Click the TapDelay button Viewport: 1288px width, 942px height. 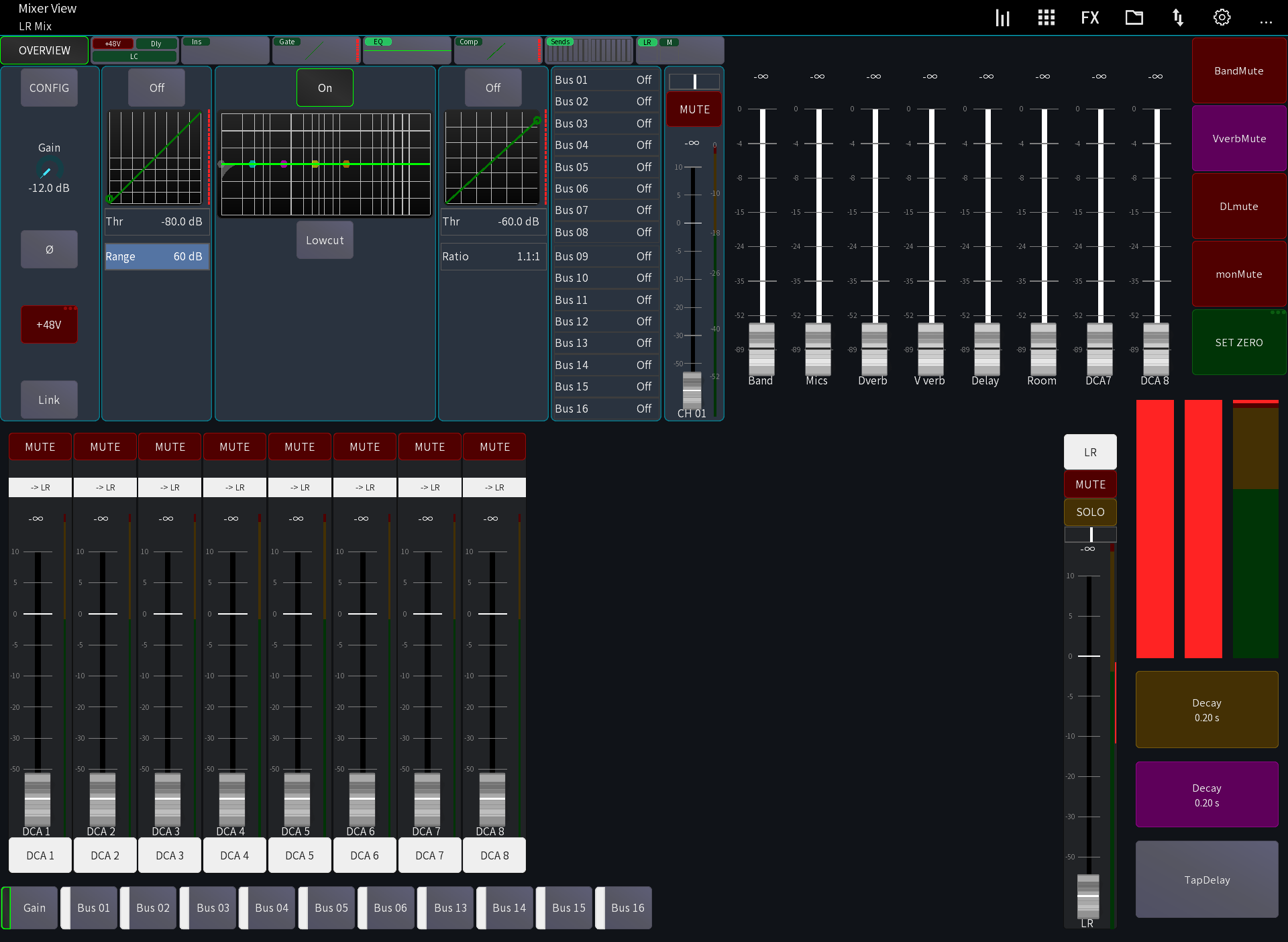pos(1207,880)
